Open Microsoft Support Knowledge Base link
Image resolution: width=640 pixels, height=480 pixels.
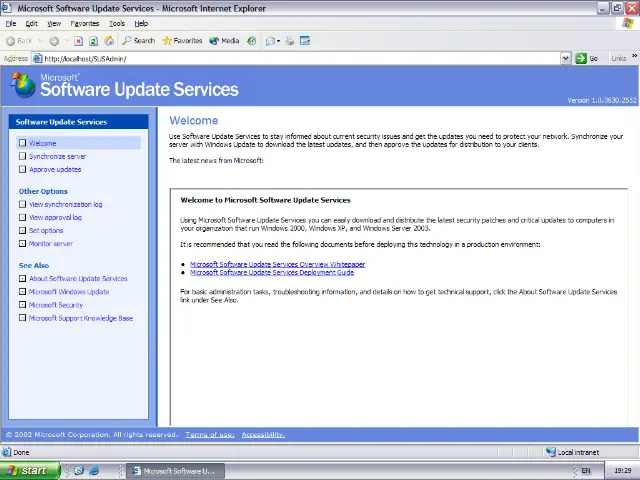tap(81, 318)
